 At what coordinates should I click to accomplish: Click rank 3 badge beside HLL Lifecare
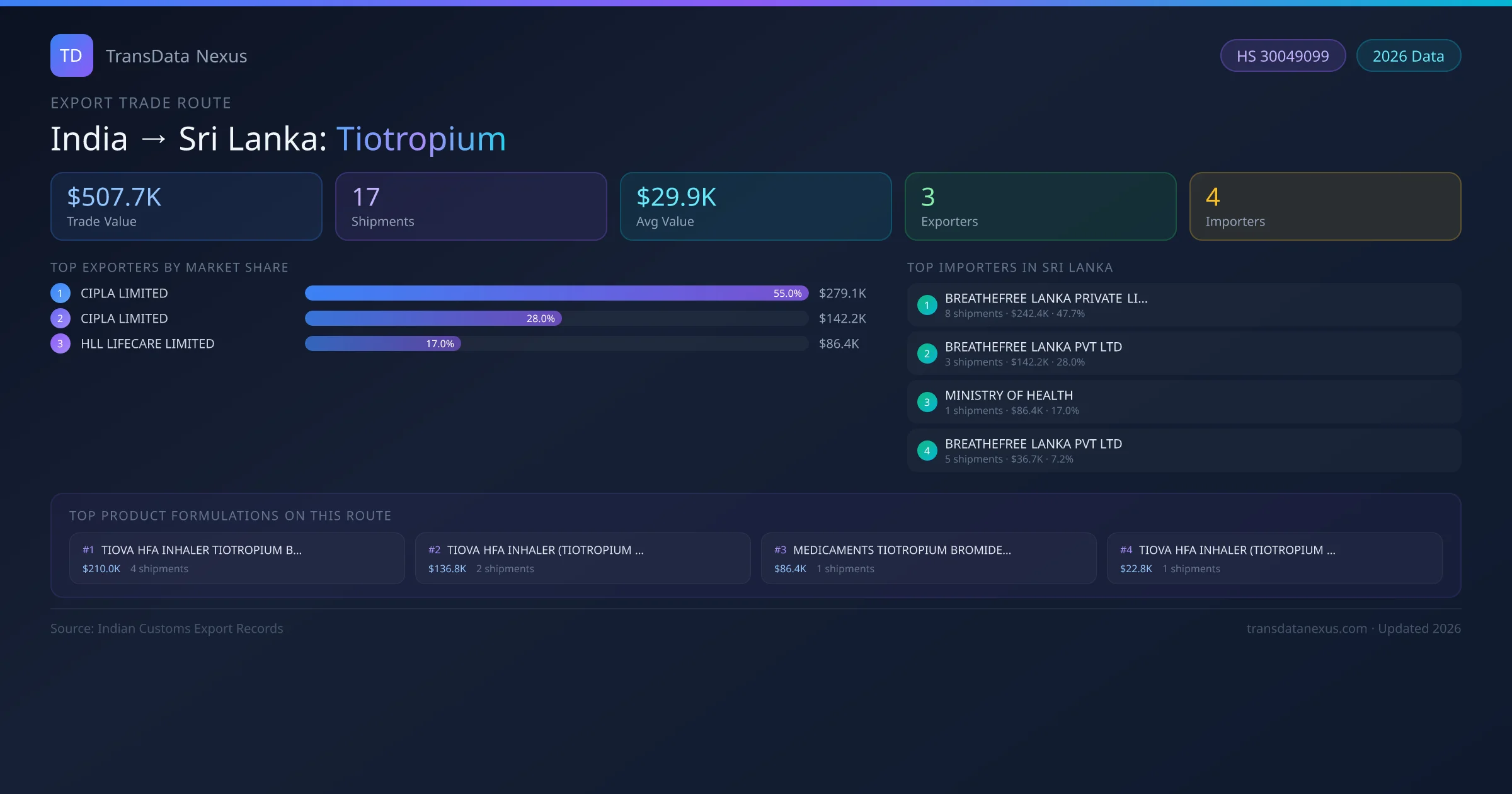60,343
